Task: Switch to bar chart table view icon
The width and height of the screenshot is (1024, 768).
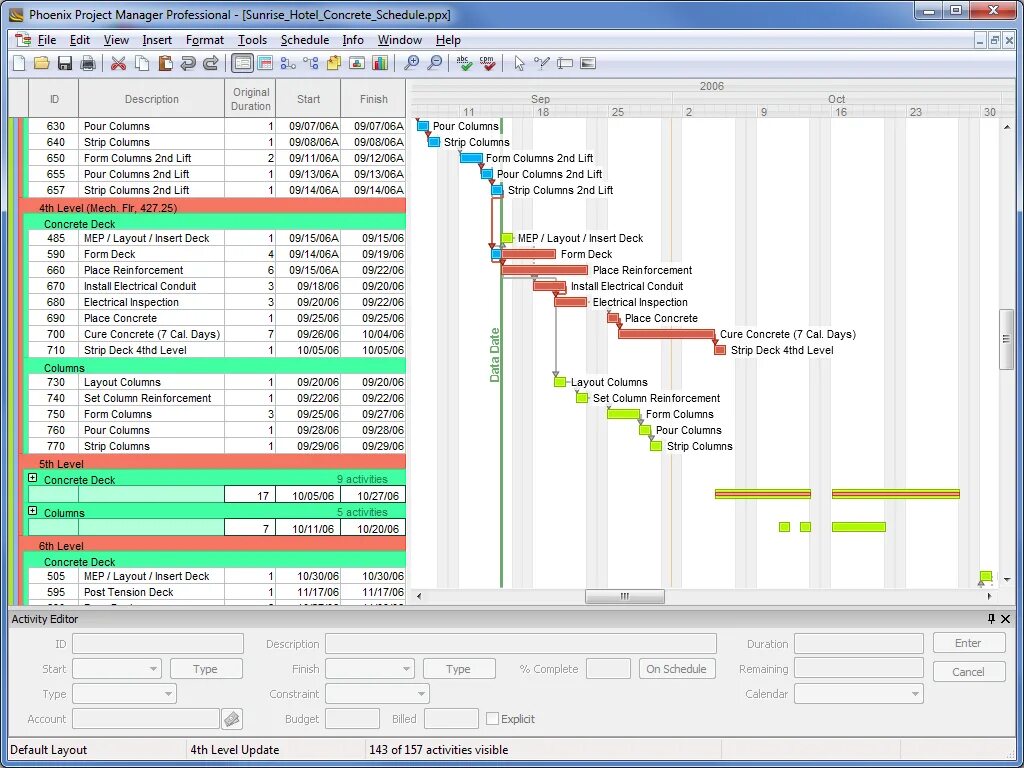Action: [x=242, y=63]
